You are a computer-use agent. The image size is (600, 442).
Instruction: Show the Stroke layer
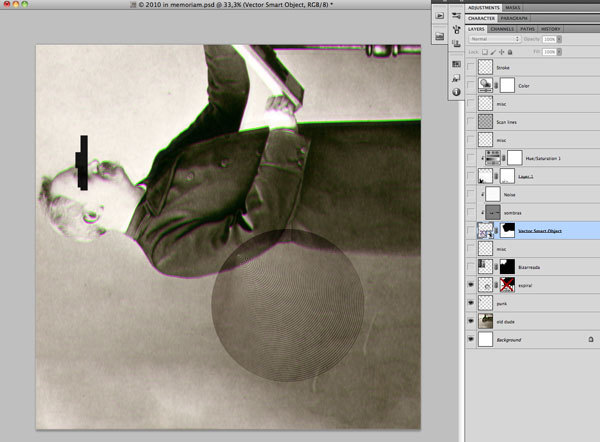pyautogui.click(x=471, y=67)
